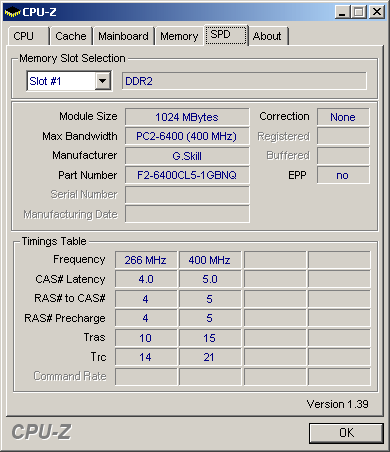Image resolution: width=390 pixels, height=452 pixels.
Task: Click the OK button
Action: tap(346, 433)
